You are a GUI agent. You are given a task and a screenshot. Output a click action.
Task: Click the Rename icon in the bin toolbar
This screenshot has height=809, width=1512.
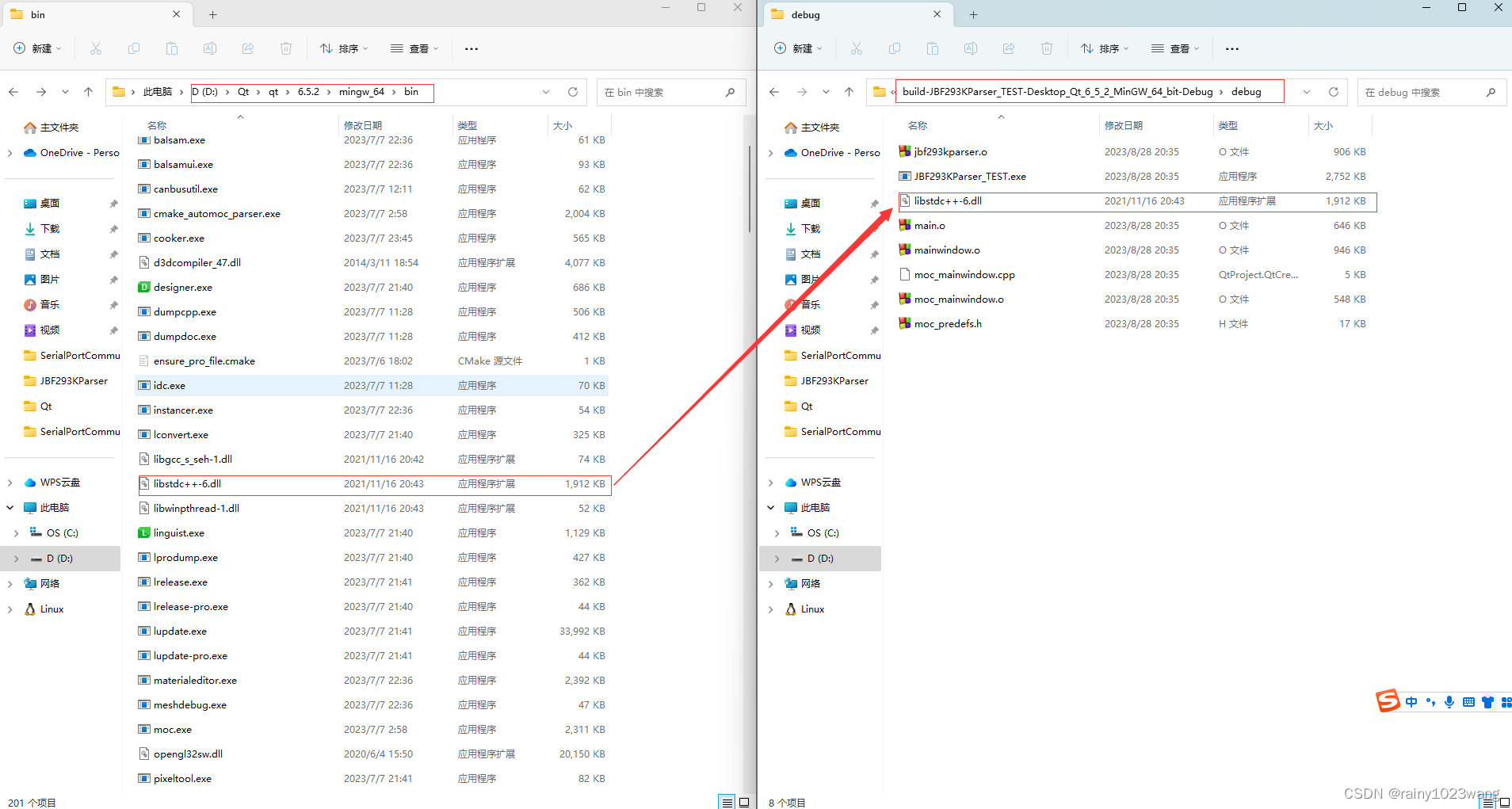point(210,48)
